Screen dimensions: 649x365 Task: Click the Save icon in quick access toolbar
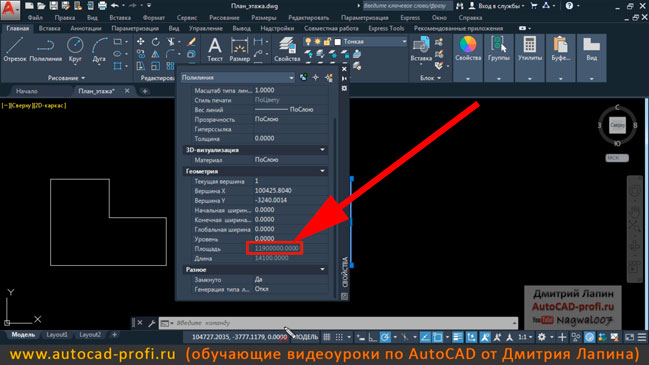(53, 6)
